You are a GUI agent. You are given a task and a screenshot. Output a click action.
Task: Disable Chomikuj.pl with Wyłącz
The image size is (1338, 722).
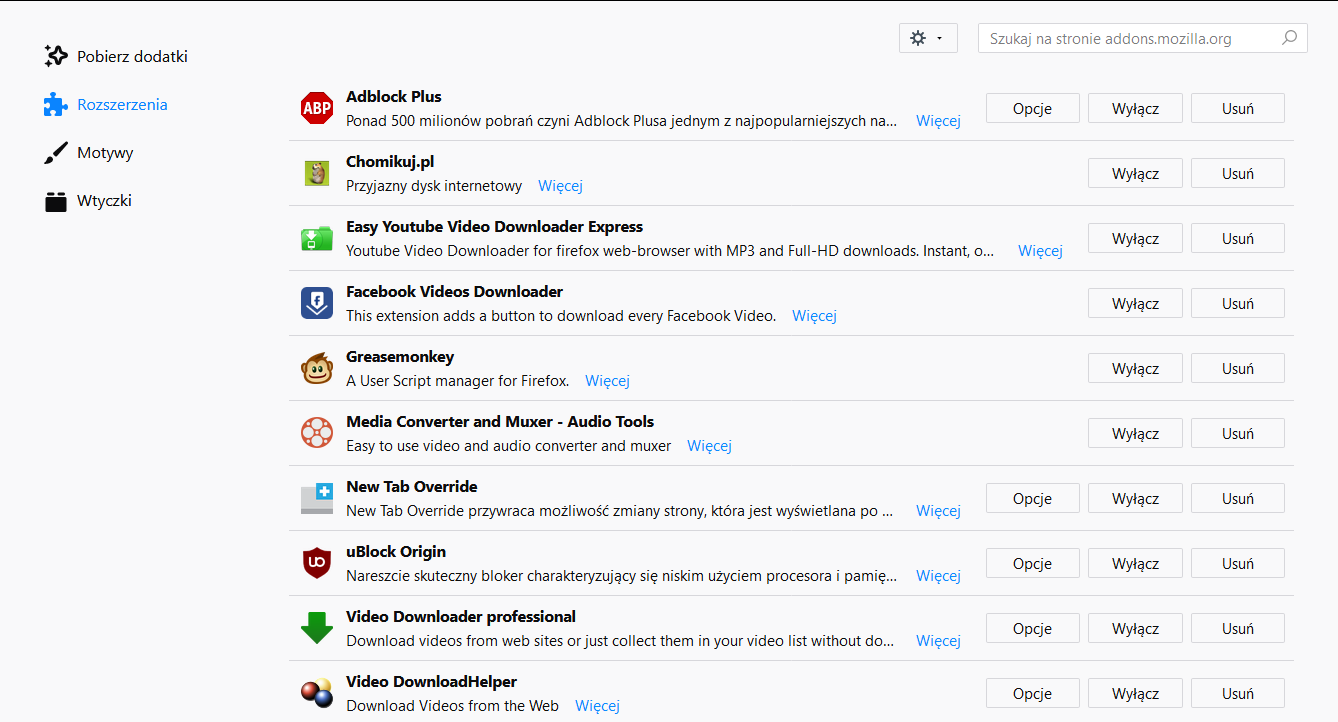pyautogui.click(x=1135, y=173)
